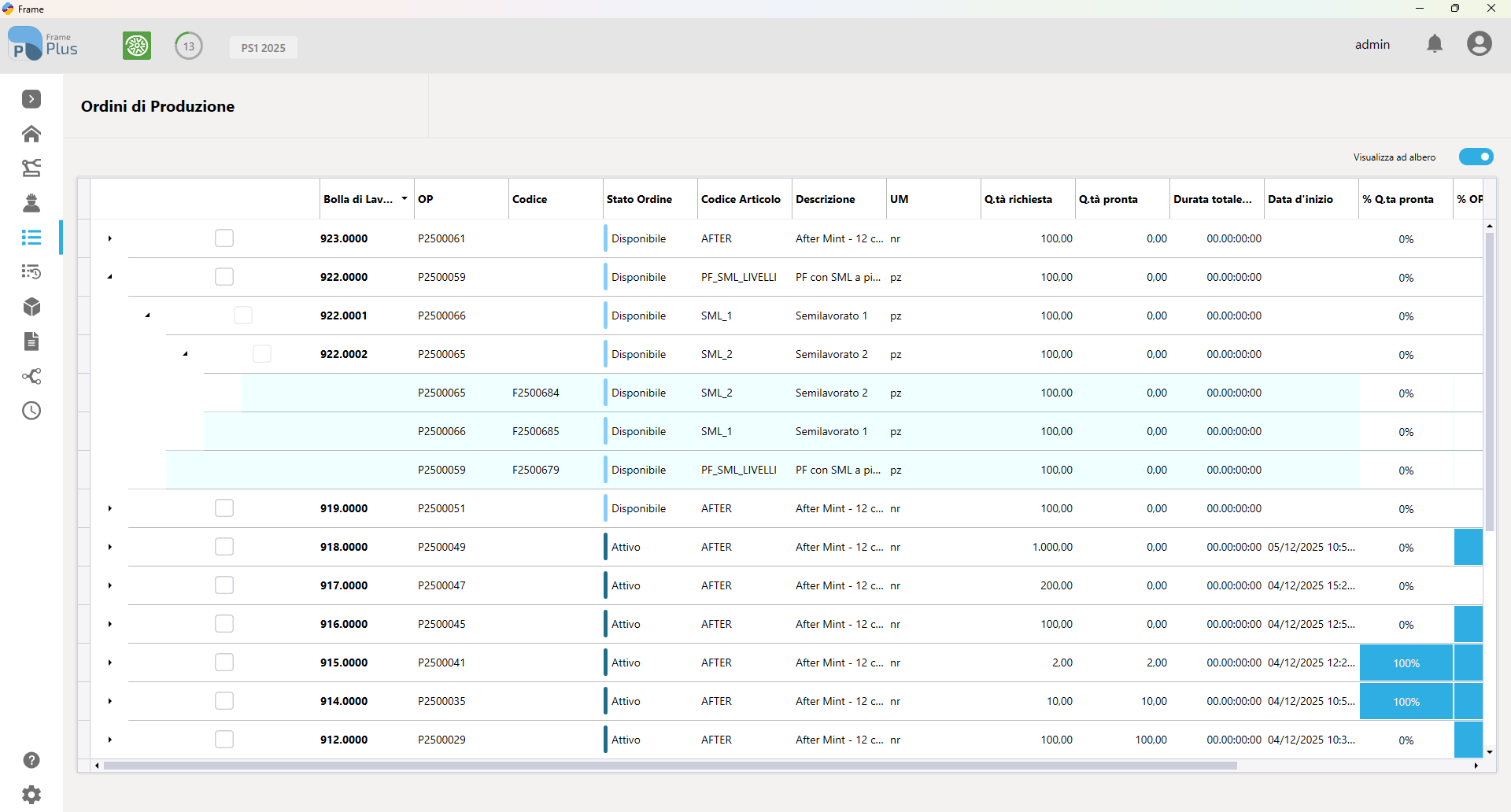Image resolution: width=1511 pixels, height=812 pixels.
Task: Select the 3D box icon in sidebar
Action: tap(31, 307)
